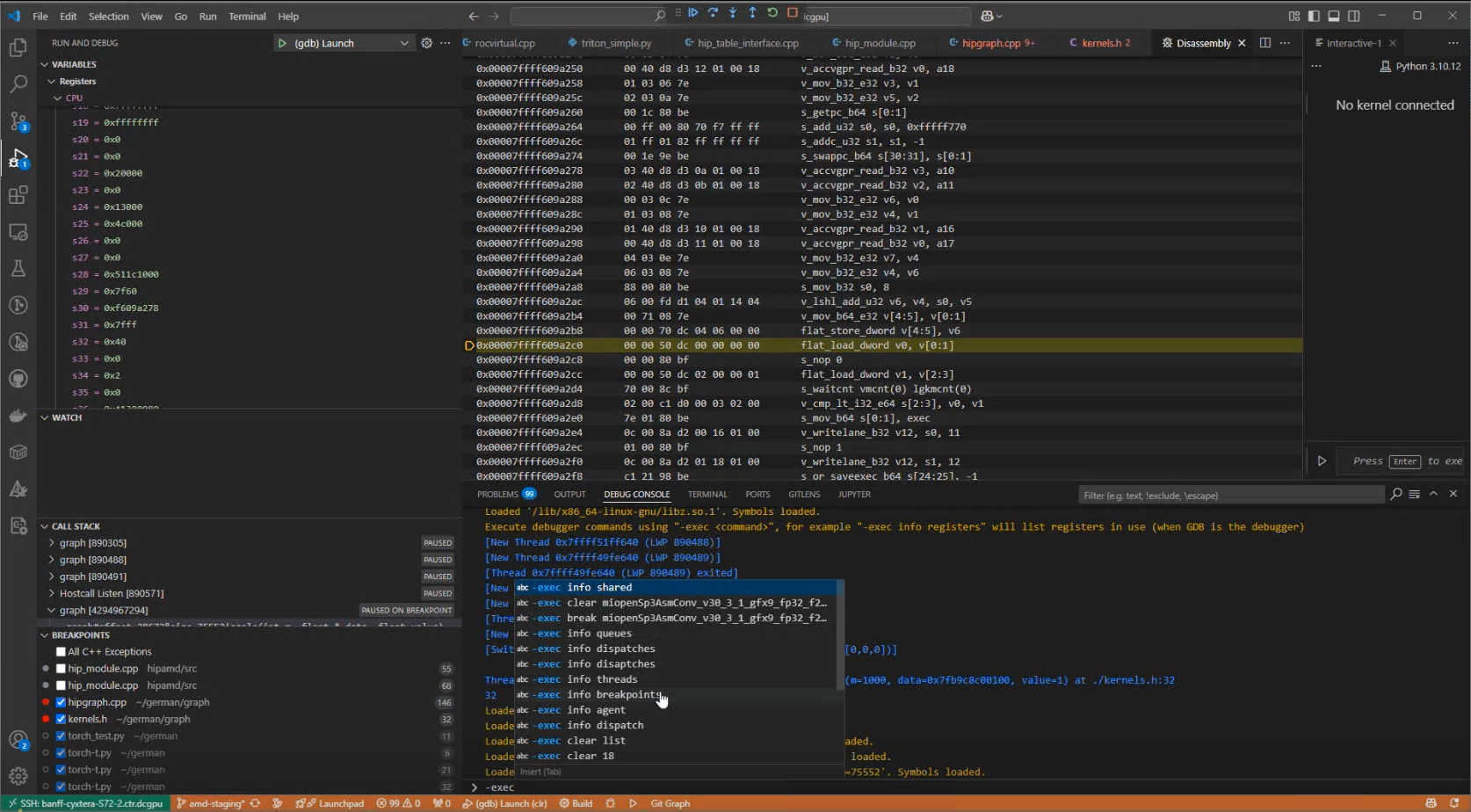Open the Search view icon

[18, 84]
